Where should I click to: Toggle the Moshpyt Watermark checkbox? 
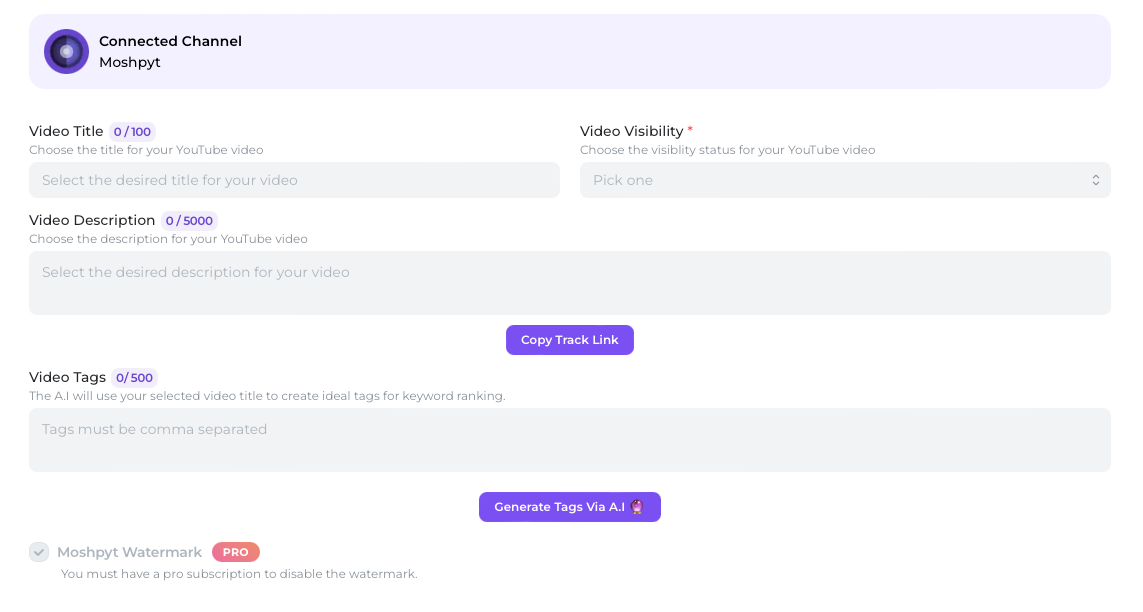39,552
